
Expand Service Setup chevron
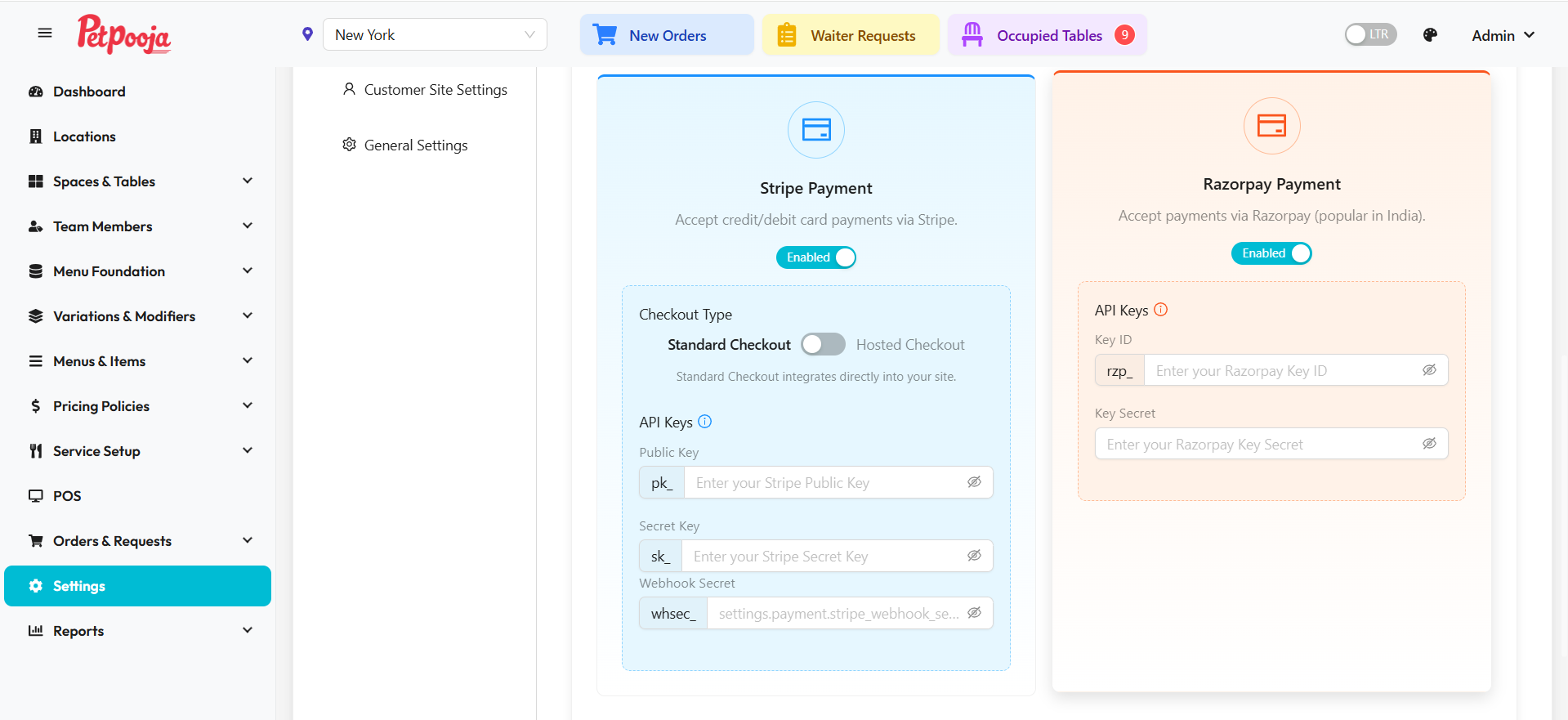click(248, 451)
